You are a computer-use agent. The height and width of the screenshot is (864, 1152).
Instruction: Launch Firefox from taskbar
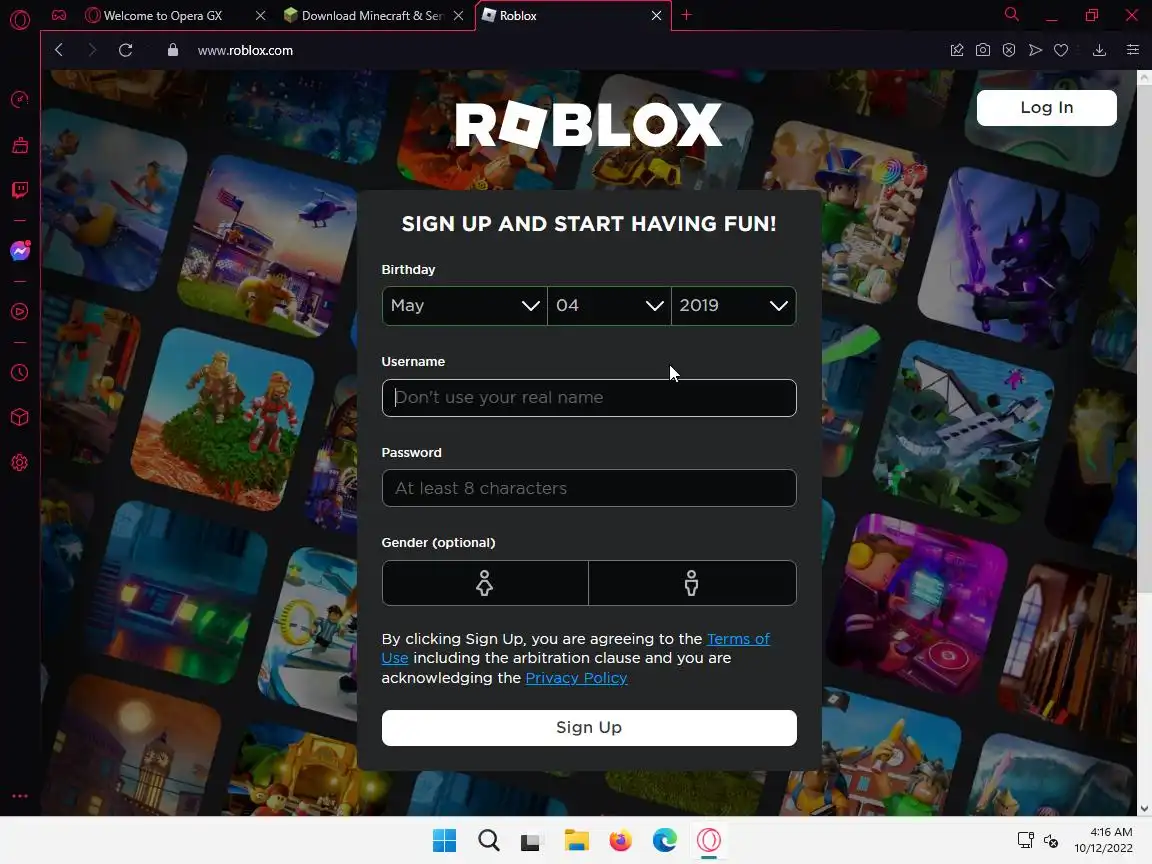point(621,840)
